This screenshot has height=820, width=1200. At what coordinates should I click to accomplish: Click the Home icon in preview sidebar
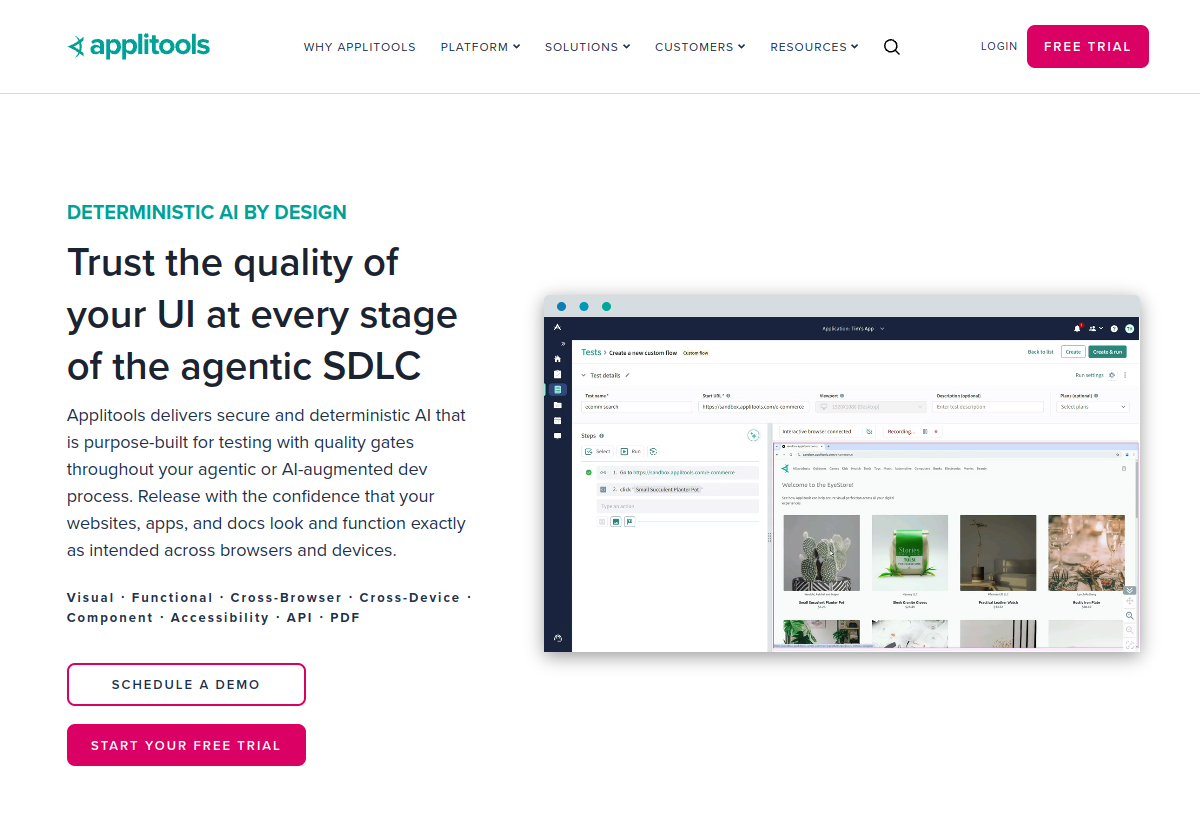point(557,359)
